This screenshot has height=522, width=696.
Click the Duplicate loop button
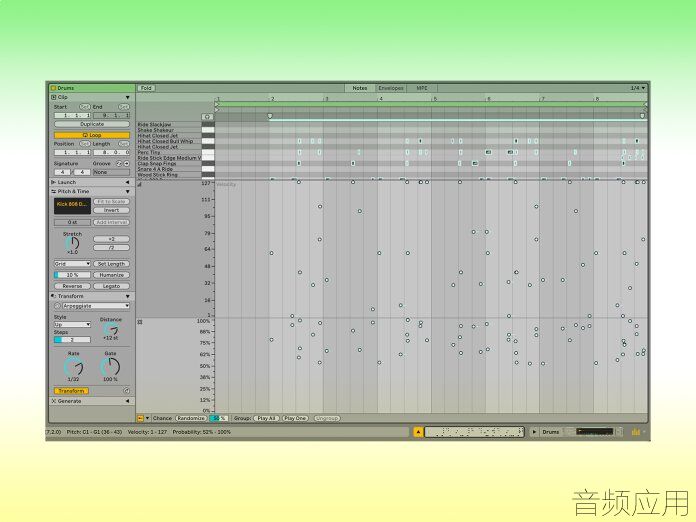point(92,124)
